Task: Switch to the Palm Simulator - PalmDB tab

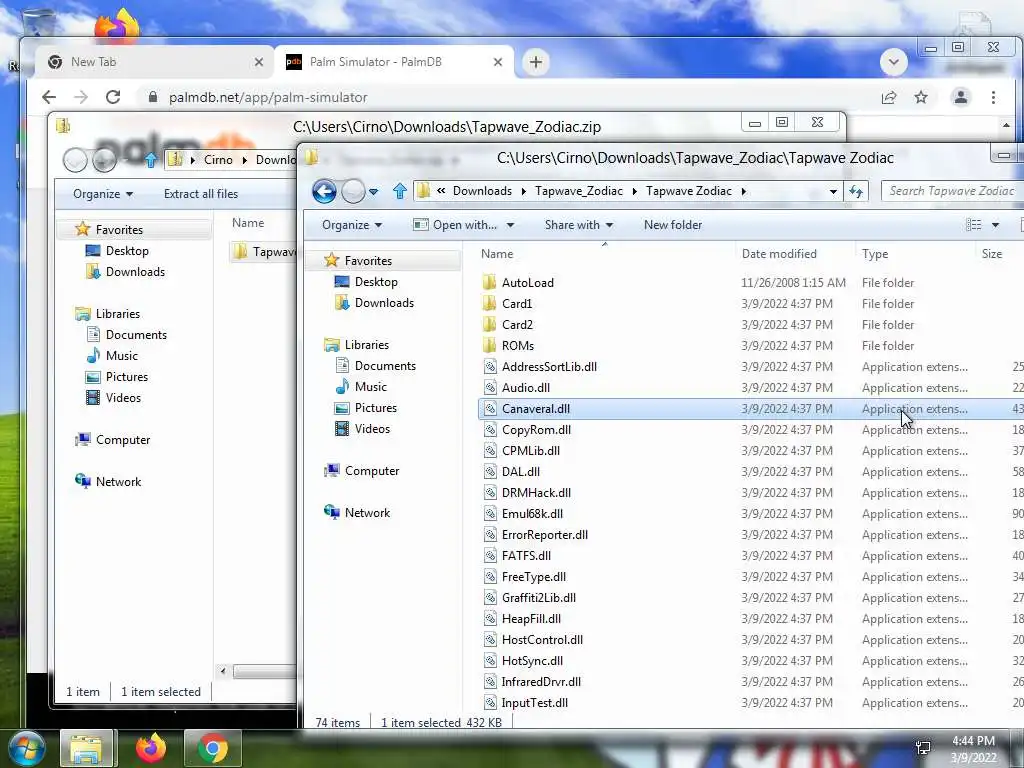Action: [394, 62]
